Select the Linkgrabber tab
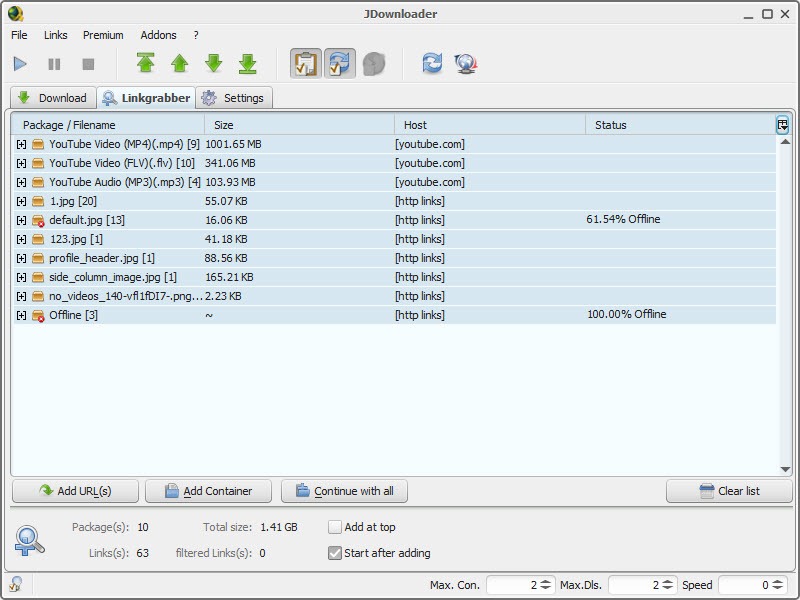Viewport: 800px width, 600px height. [x=146, y=98]
